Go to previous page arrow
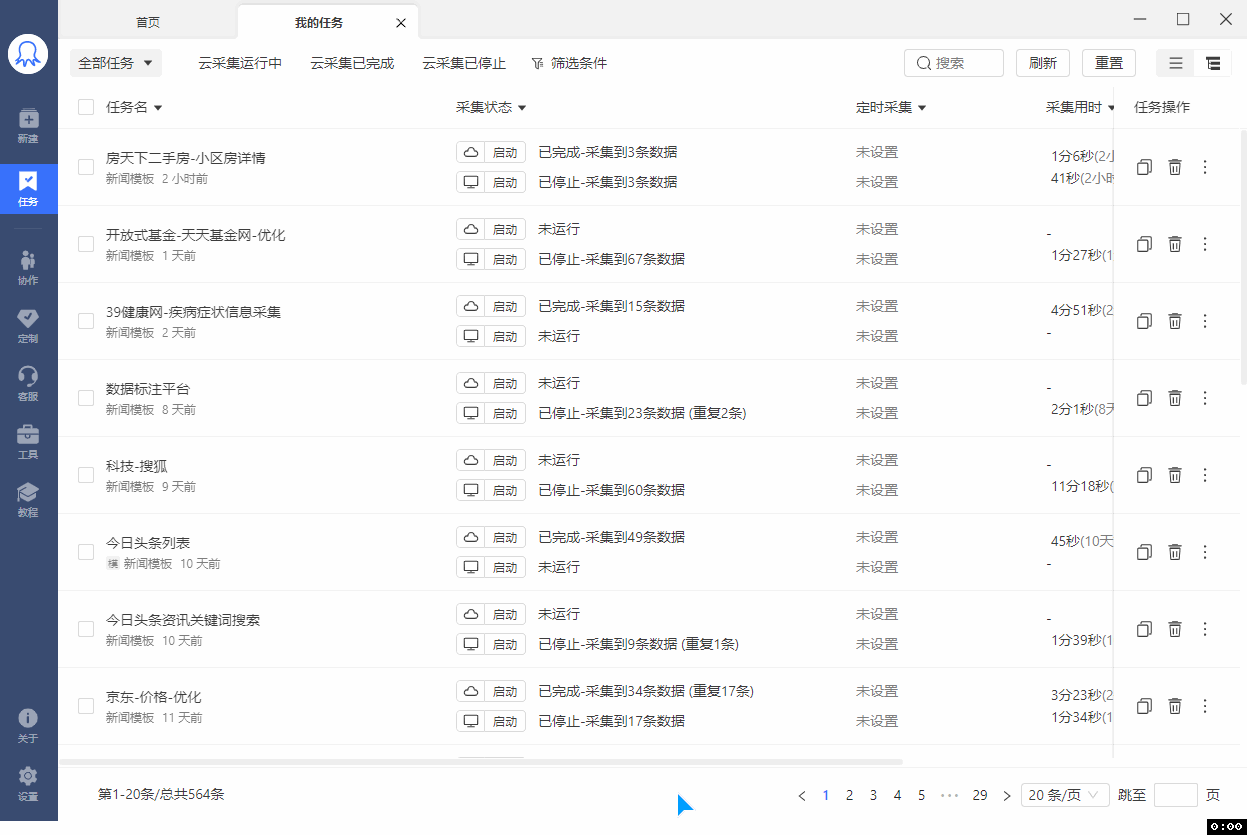The height and width of the screenshot is (835, 1247). tap(802, 796)
